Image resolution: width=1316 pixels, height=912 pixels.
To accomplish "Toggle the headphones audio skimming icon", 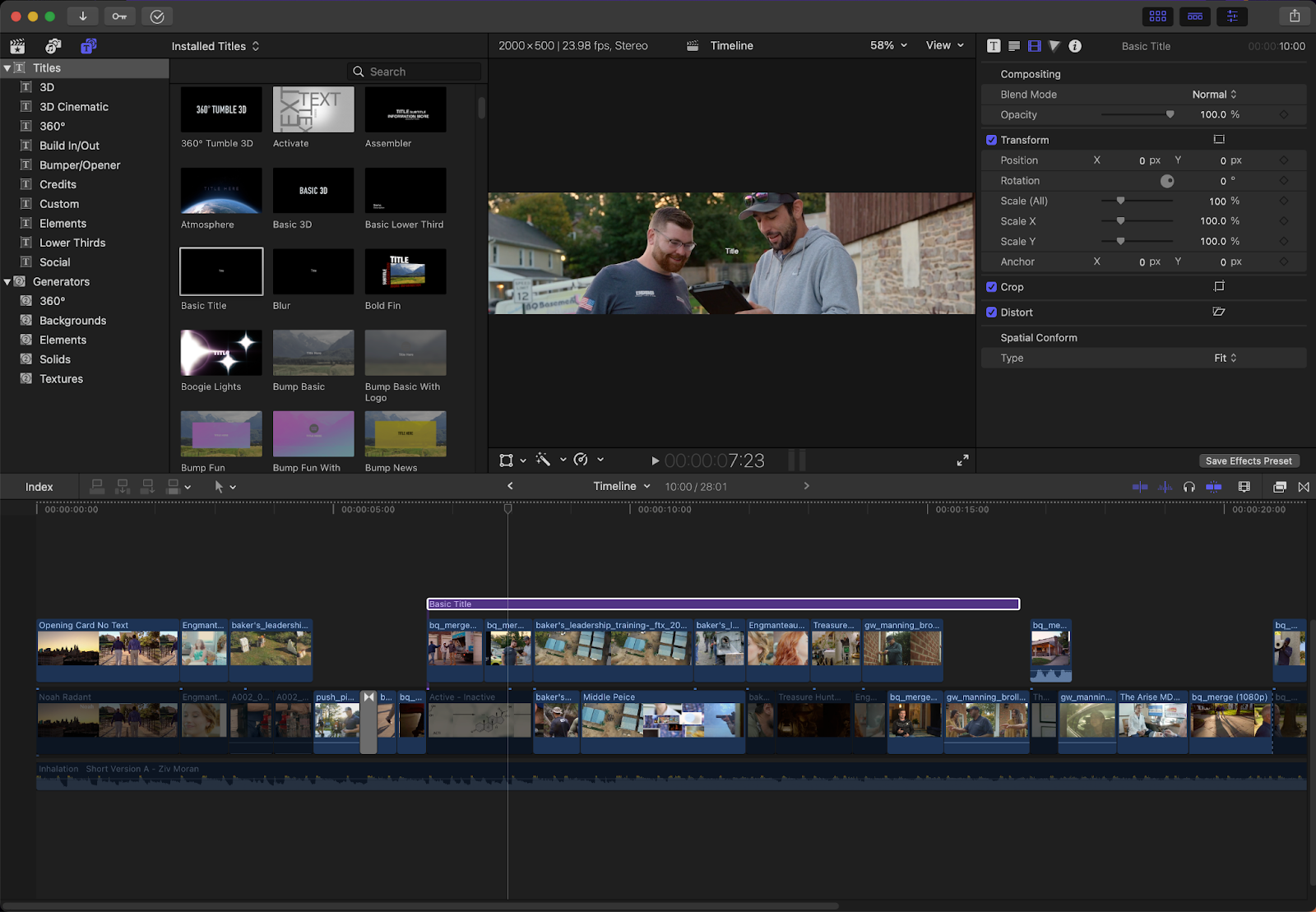I will (1189, 487).
